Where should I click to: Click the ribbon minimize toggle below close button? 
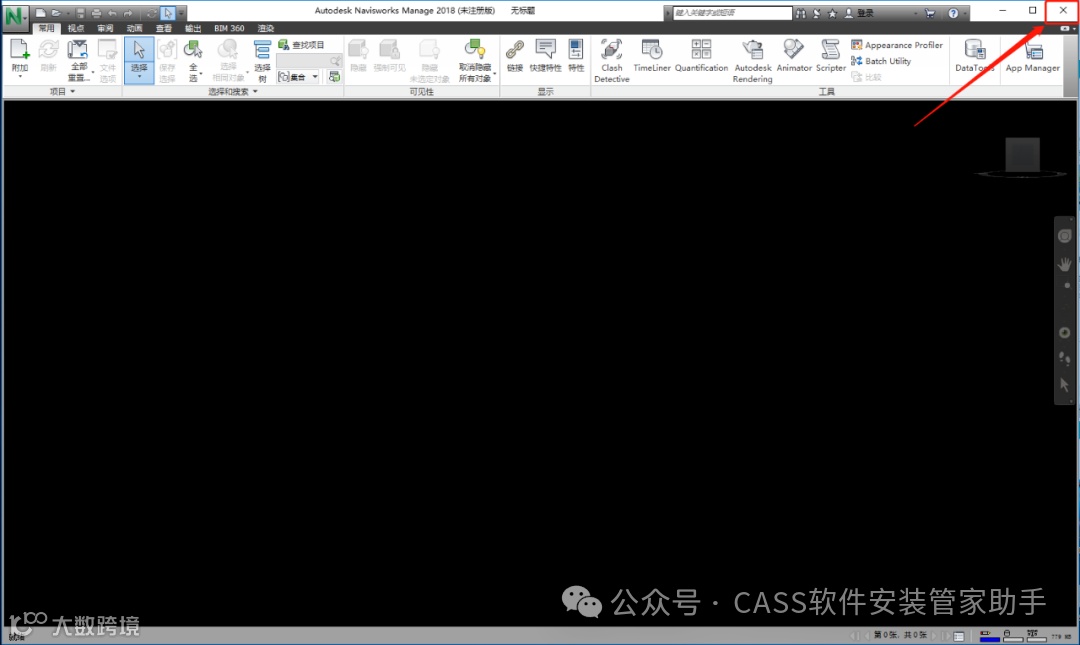coord(1065,28)
